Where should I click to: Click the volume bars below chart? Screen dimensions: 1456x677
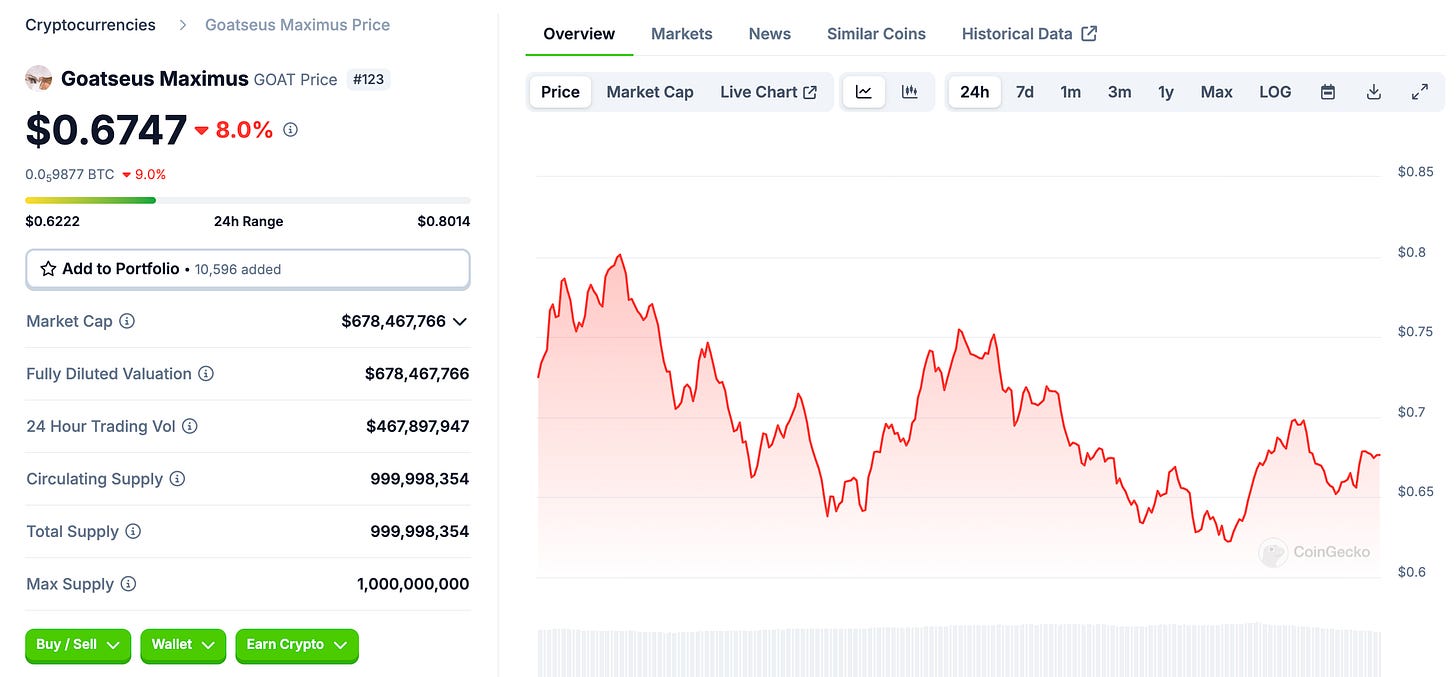958,652
